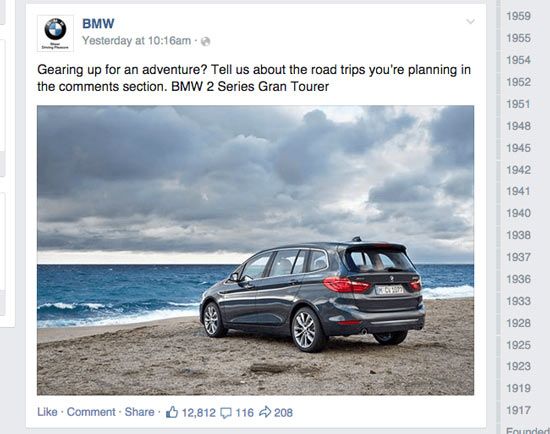550x434 pixels.
Task: Jump to 1945 in the timeline
Action: pos(518,148)
